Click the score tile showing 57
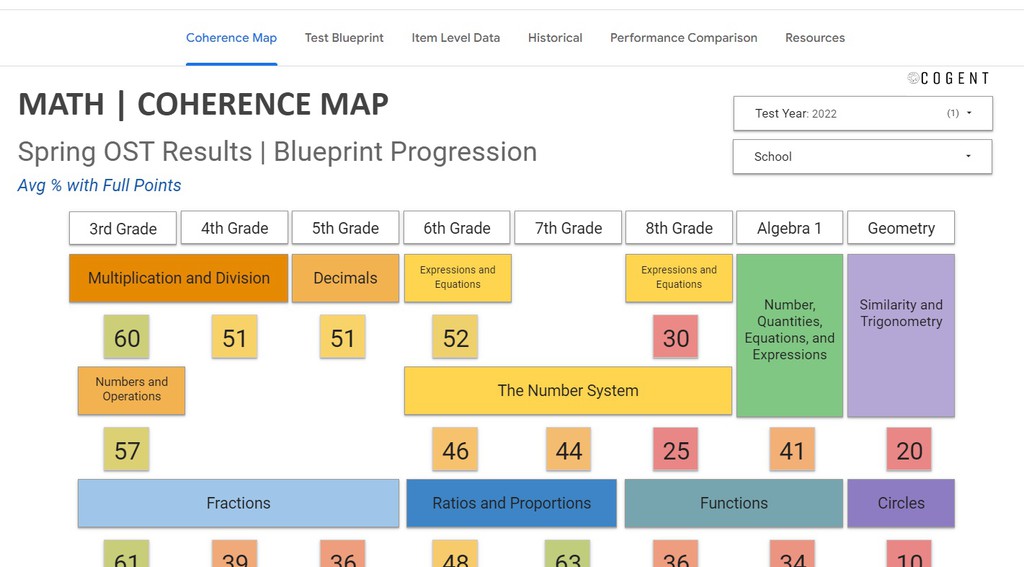 [x=127, y=449]
